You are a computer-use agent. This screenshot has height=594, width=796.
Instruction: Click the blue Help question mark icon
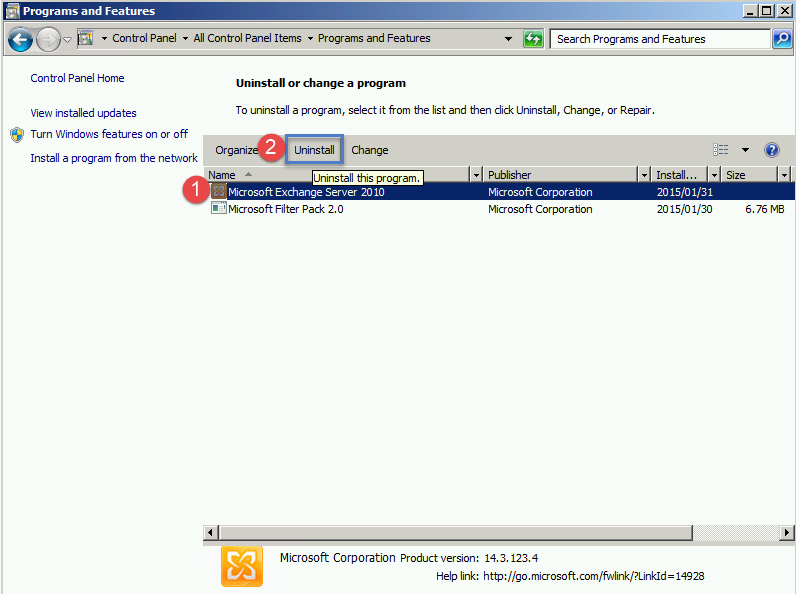coord(772,150)
